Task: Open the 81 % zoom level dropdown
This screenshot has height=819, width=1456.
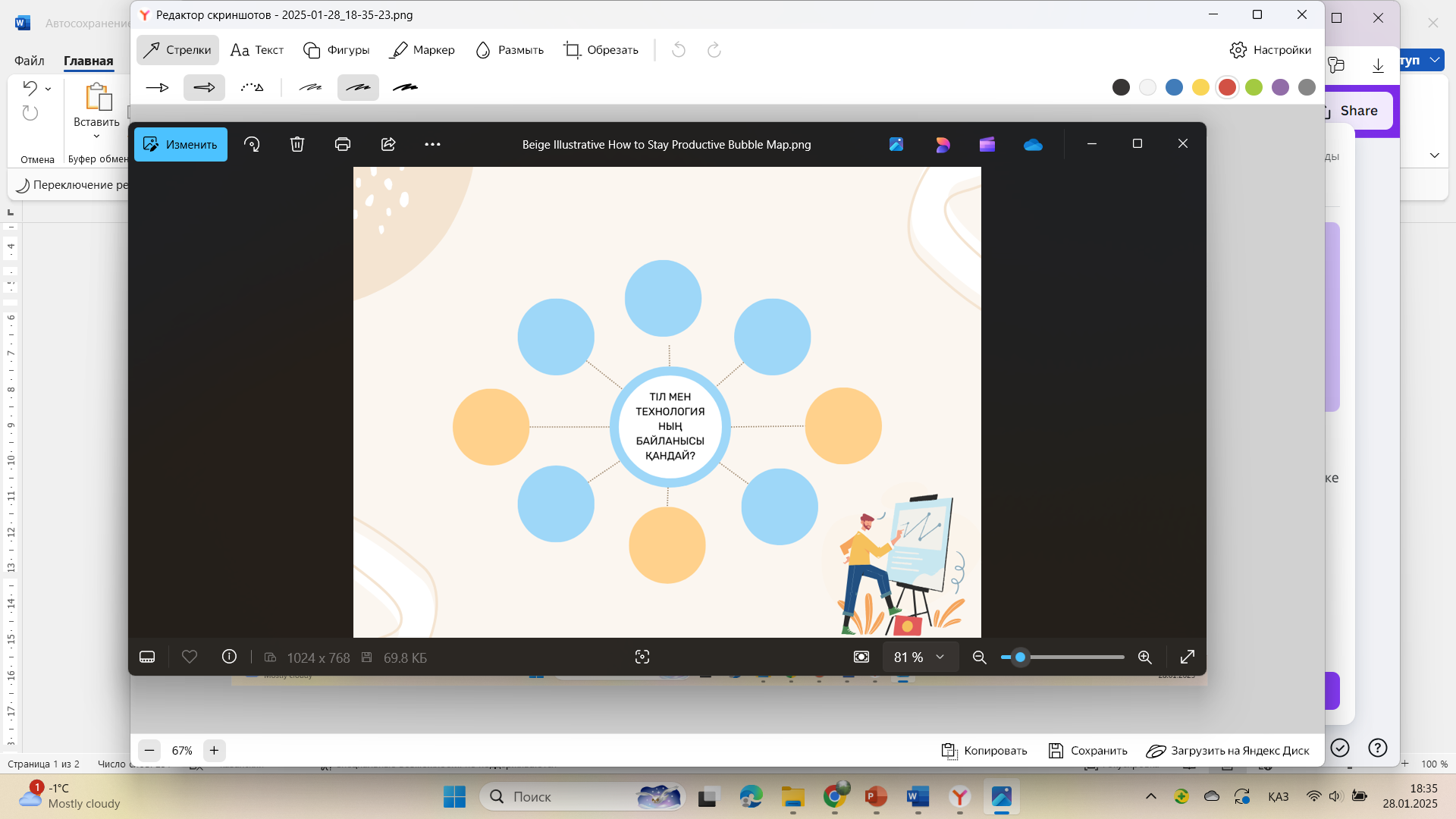Action: (x=920, y=657)
